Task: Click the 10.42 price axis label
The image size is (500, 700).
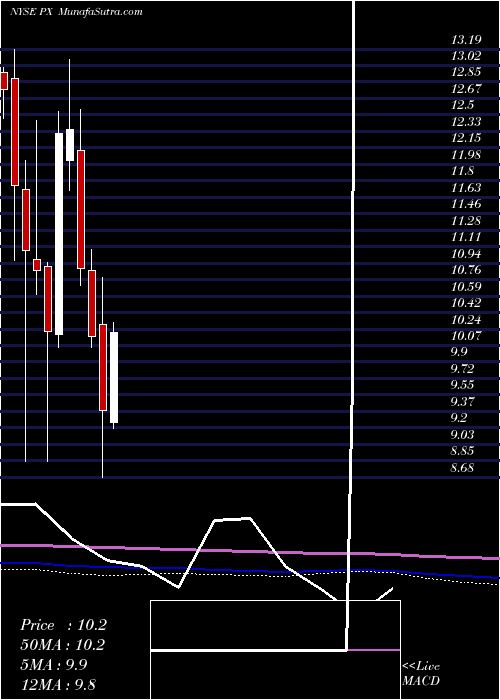Action: pyautogui.click(x=466, y=303)
